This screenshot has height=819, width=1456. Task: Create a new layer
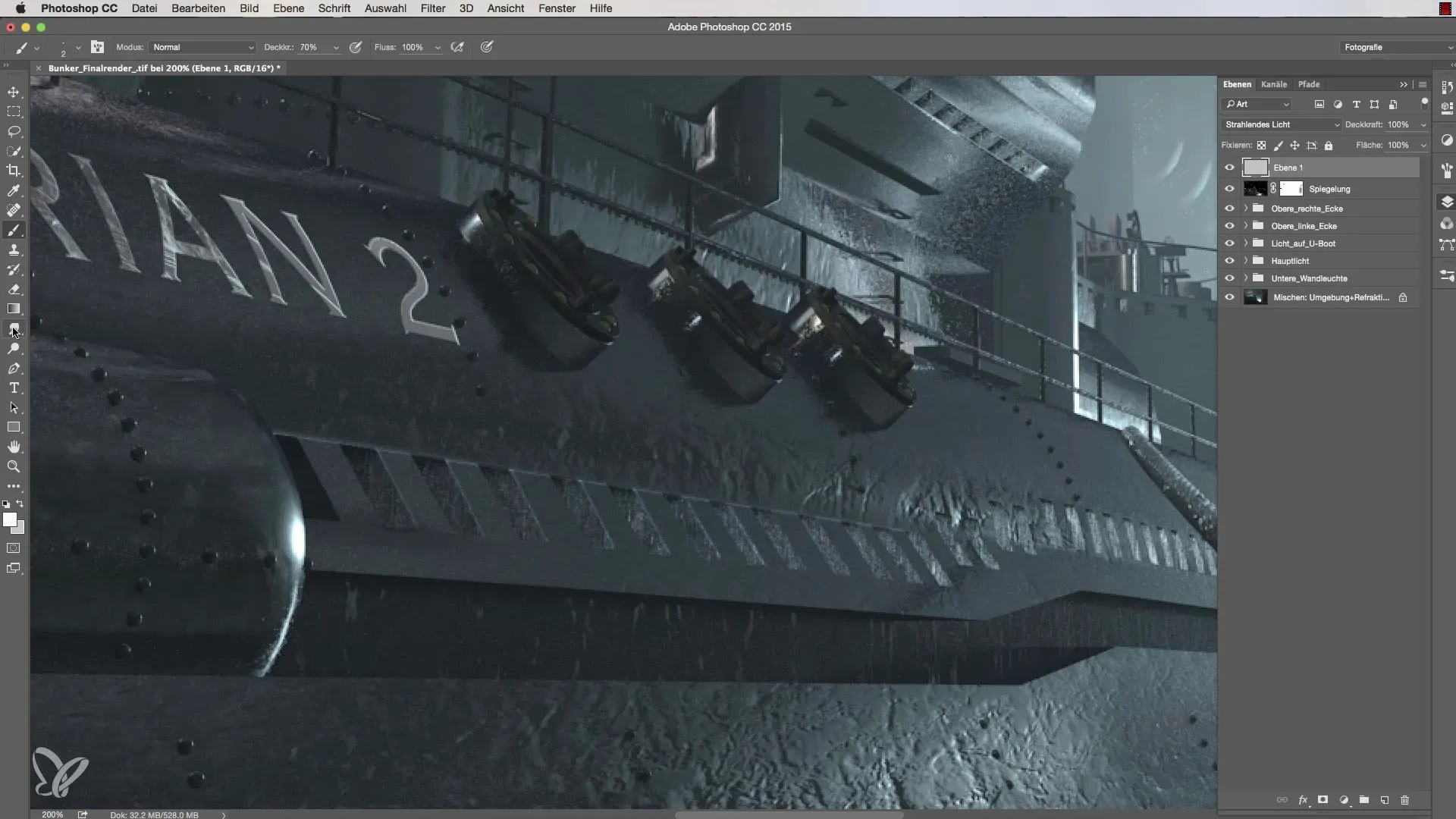click(1385, 800)
